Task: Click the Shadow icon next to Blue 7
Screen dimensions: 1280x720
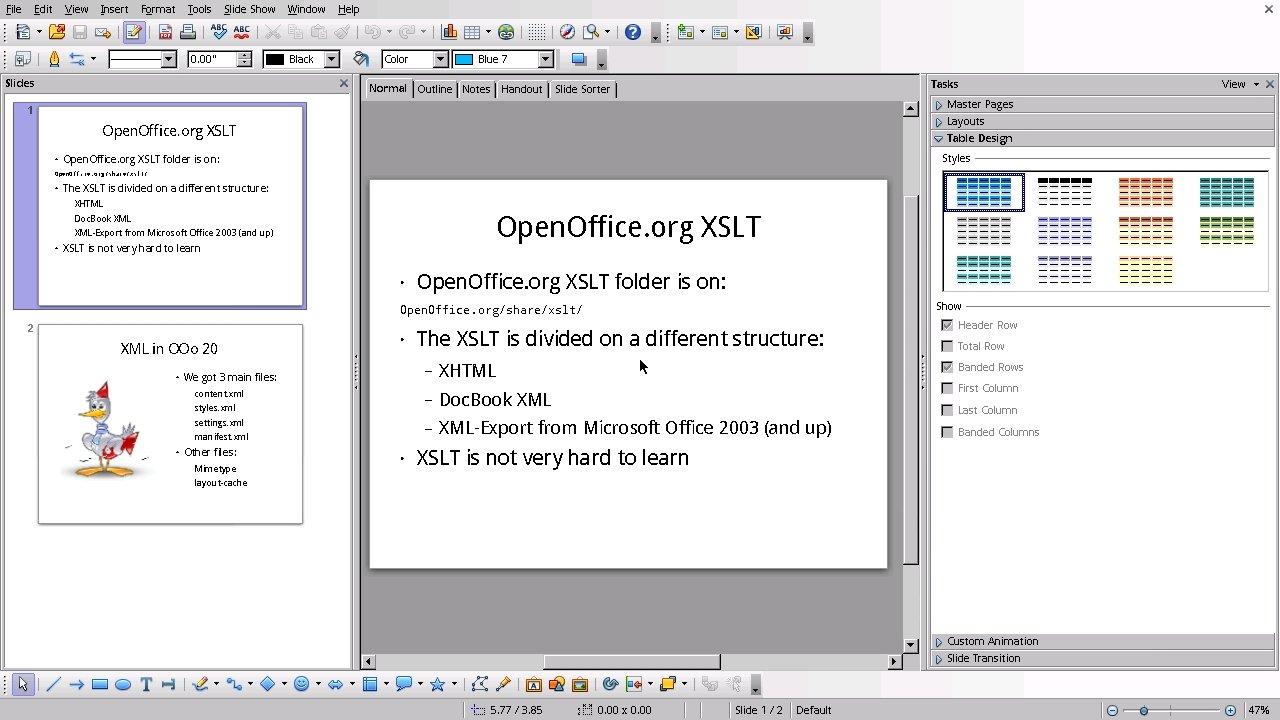Action: pyautogui.click(x=578, y=59)
